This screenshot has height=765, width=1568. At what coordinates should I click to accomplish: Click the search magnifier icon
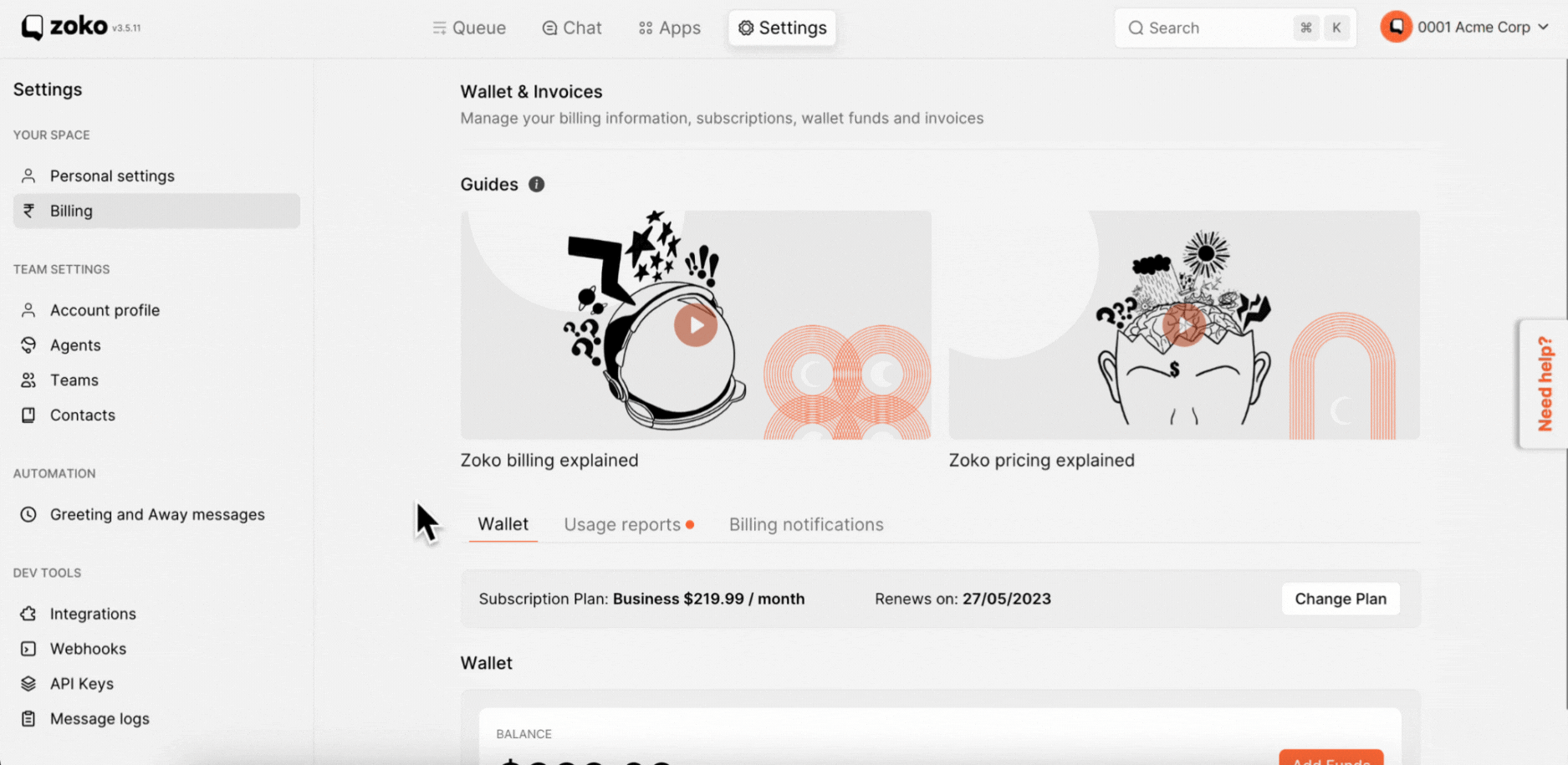(x=1136, y=28)
